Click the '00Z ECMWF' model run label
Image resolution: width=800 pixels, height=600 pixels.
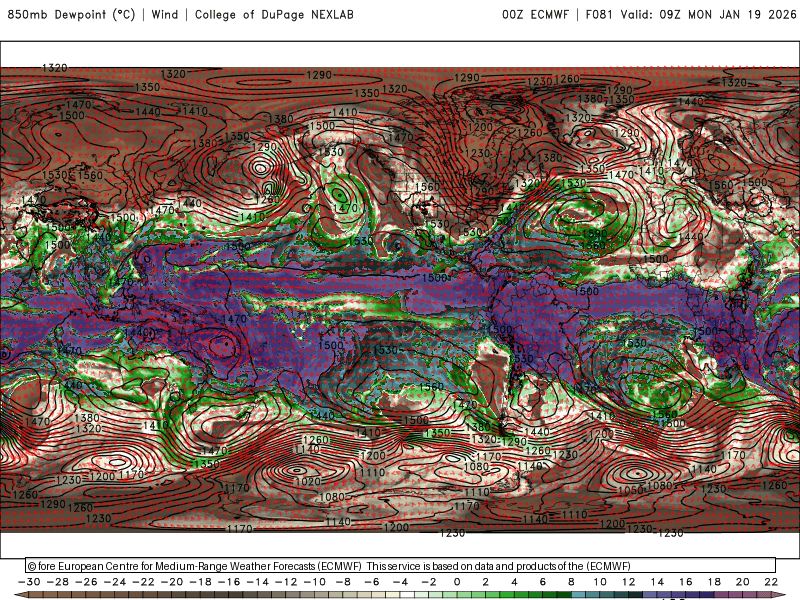[x=535, y=14]
